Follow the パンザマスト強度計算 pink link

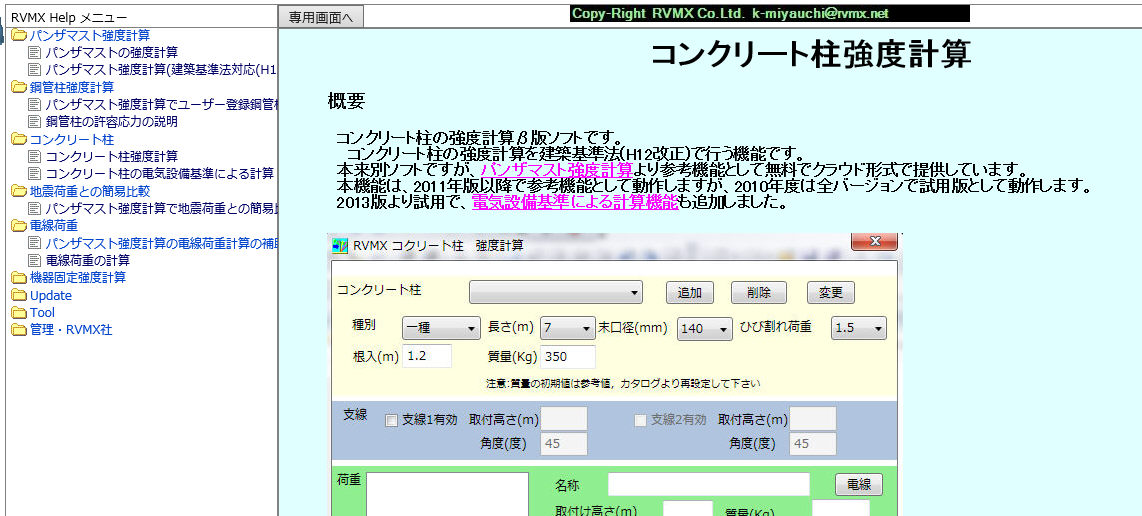click(x=556, y=170)
